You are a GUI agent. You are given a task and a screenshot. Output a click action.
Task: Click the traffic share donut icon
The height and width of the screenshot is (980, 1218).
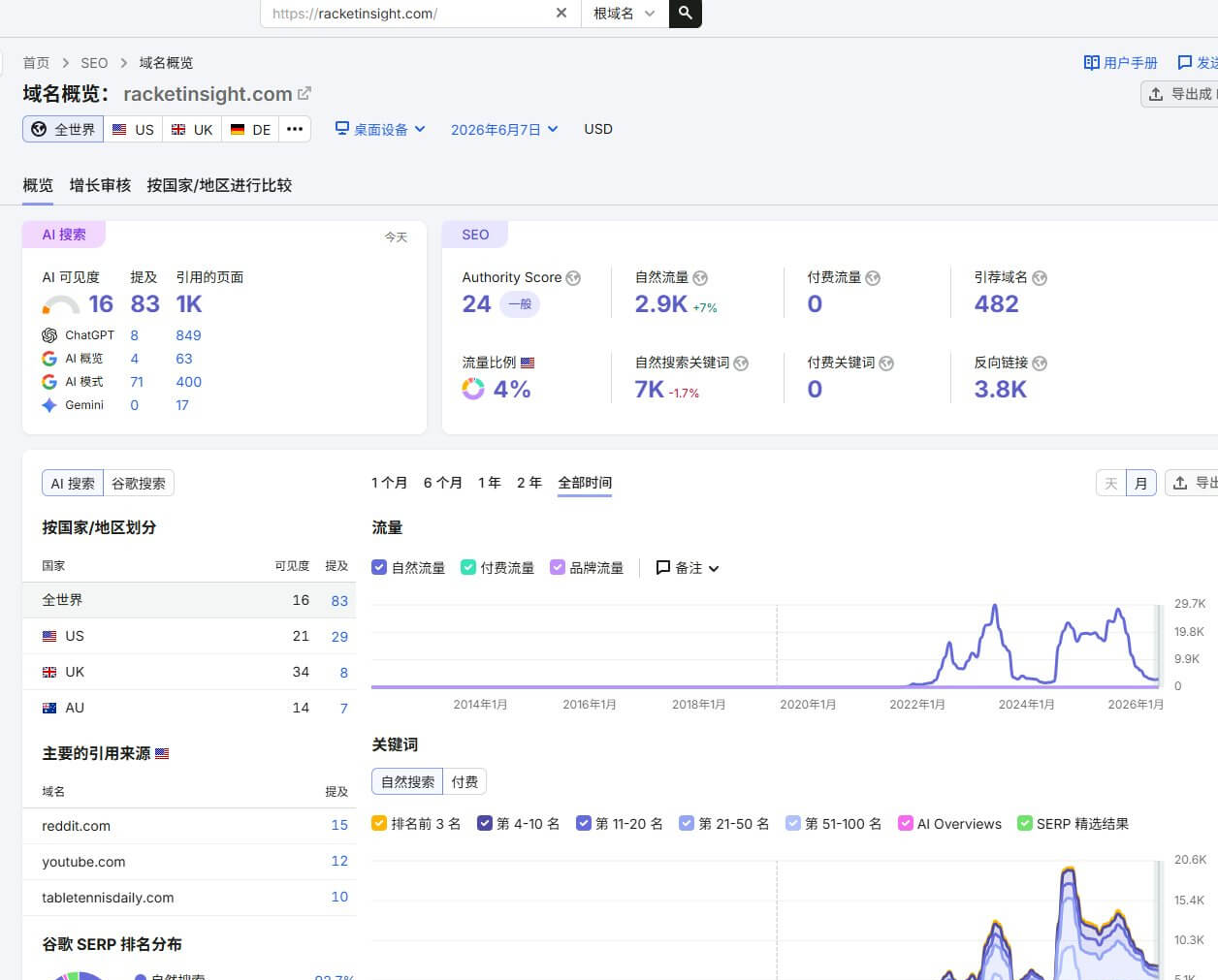pyautogui.click(x=473, y=389)
